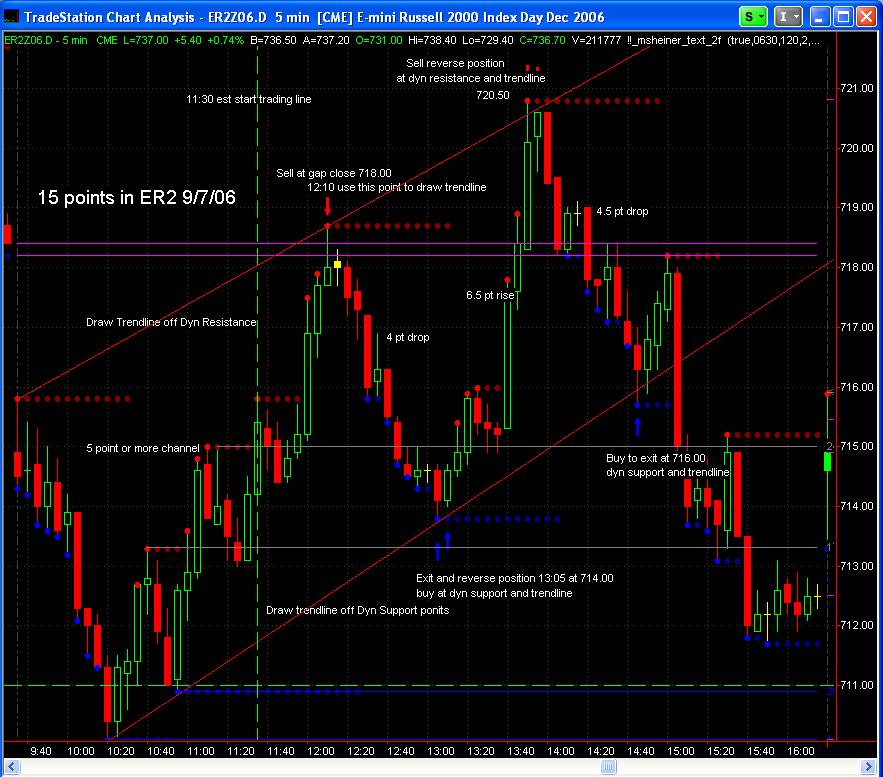Click the ER2Z06.D - 5 min status label
This screenshot has width=883, height=777.
pos(46,40)
